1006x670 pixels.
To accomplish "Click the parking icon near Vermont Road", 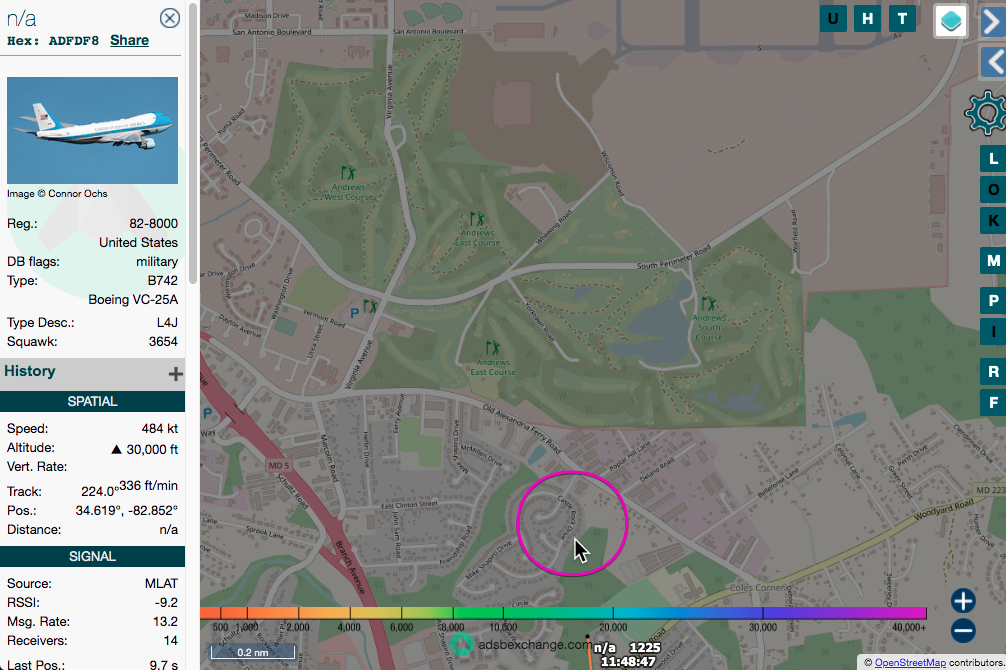I will 354,313.
